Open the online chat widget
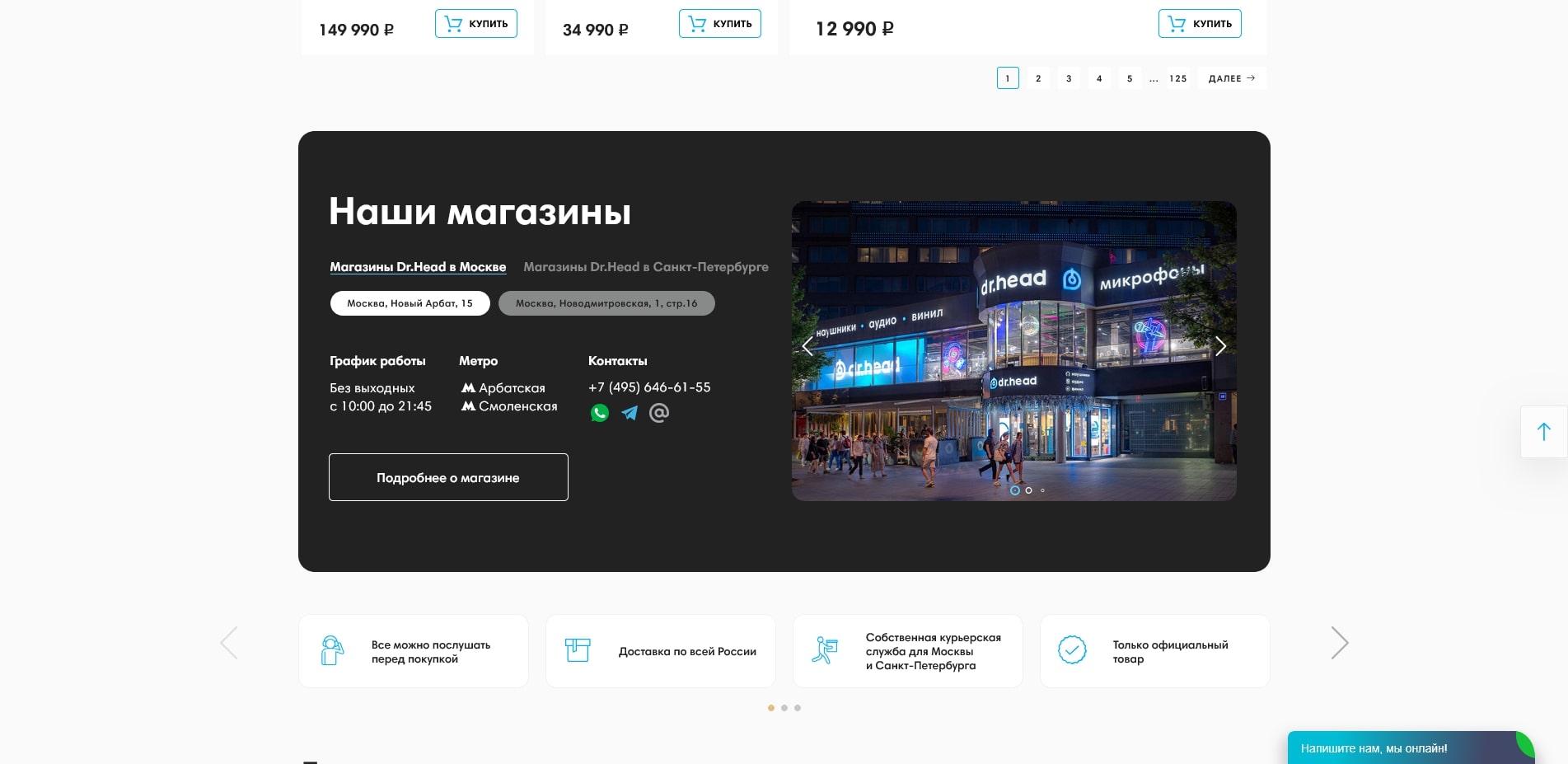Viewport: 1568px width, 764px height. point(1401,748)
